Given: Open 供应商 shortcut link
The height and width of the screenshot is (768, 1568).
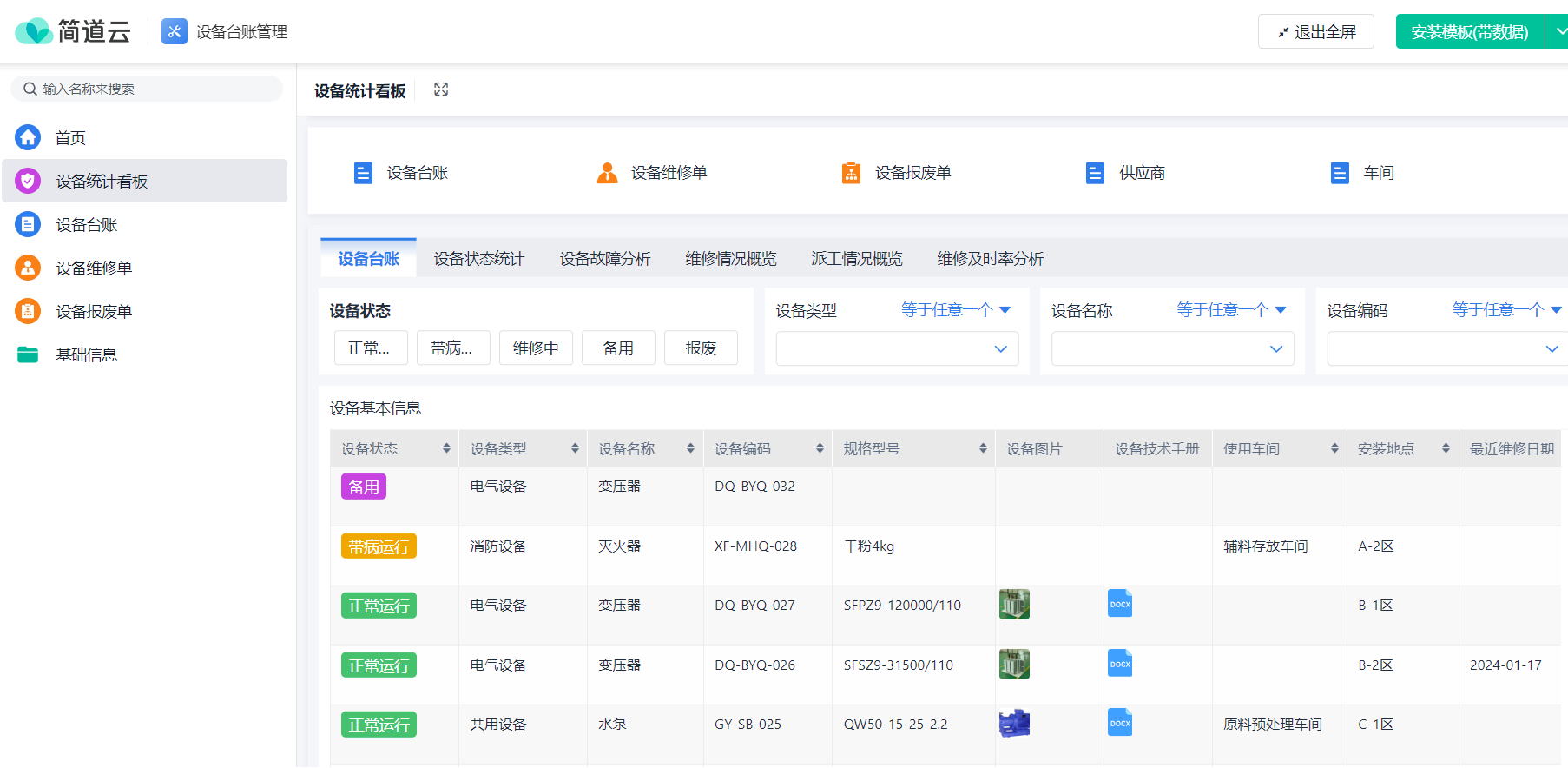Looking at the screenshot, I should (x=1143, y=173).
